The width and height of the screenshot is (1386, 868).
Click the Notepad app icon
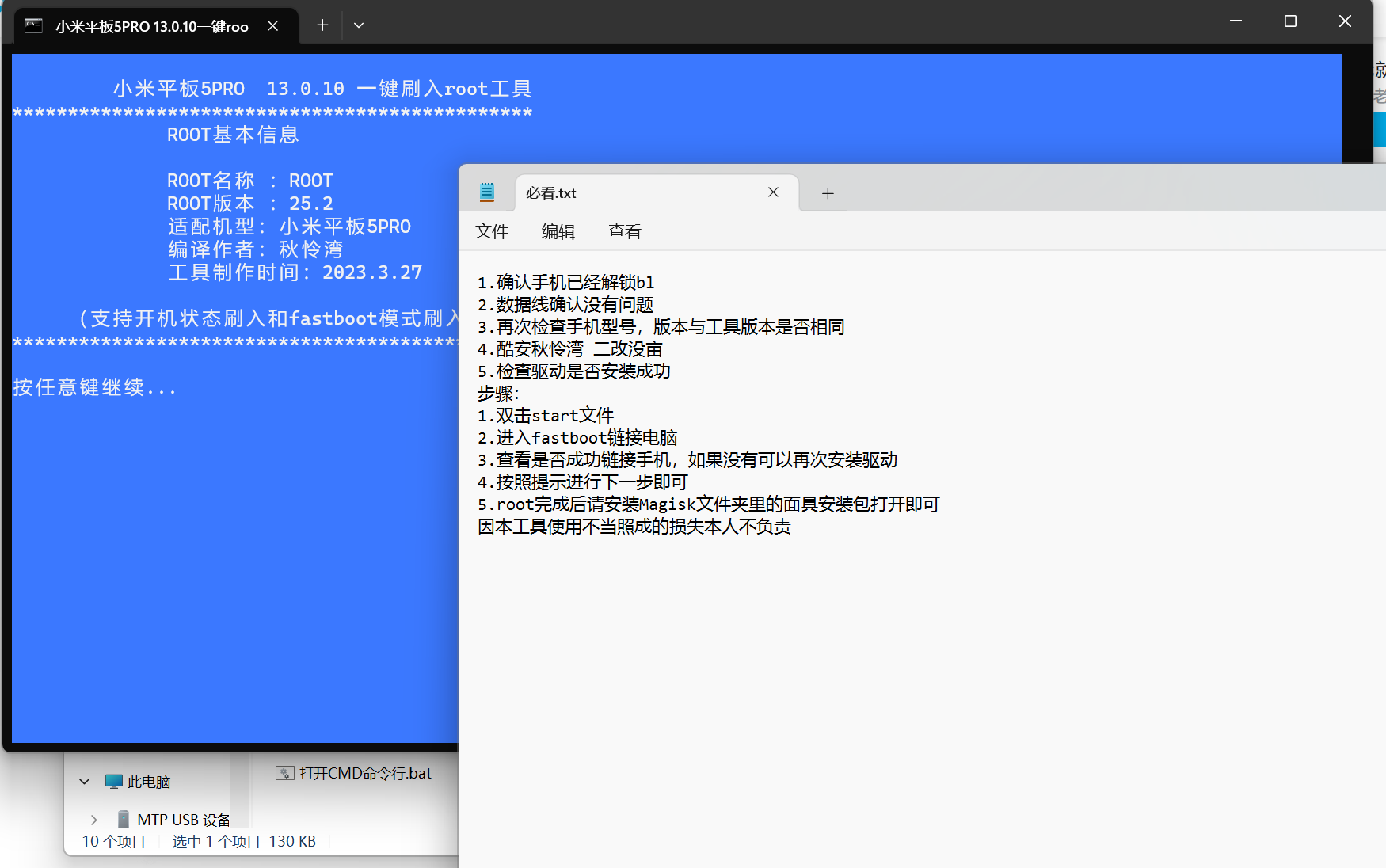487,192
